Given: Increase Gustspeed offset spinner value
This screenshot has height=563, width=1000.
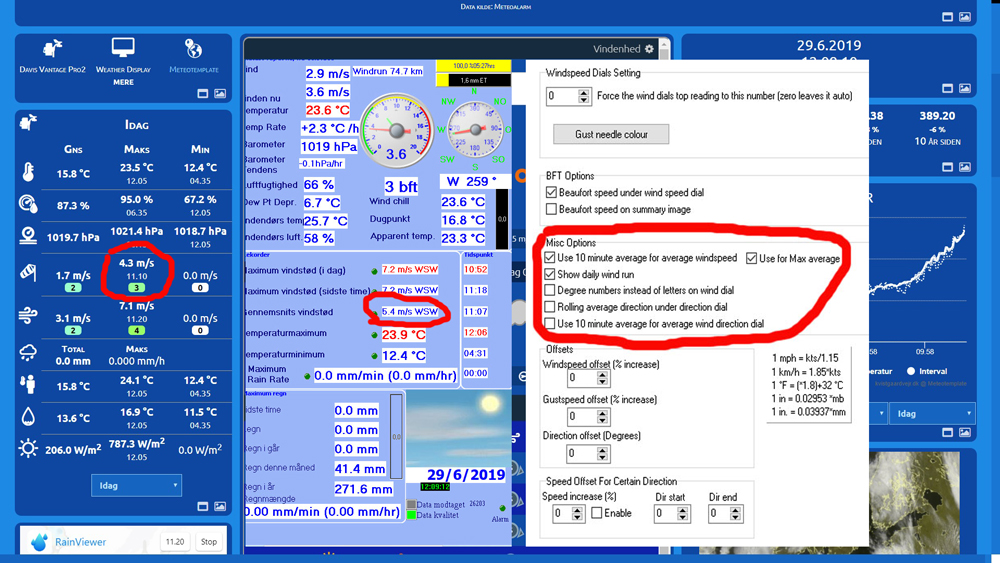Looking at the screenshot, I should coord(602,413).
